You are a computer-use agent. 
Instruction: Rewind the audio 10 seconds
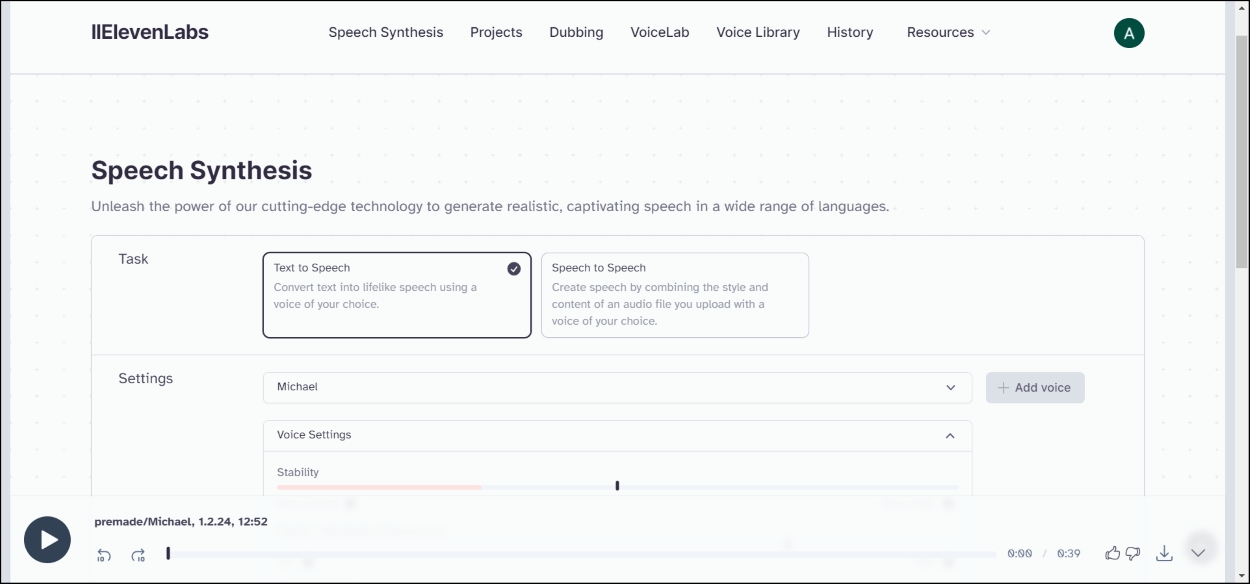[x=104, y=552]
